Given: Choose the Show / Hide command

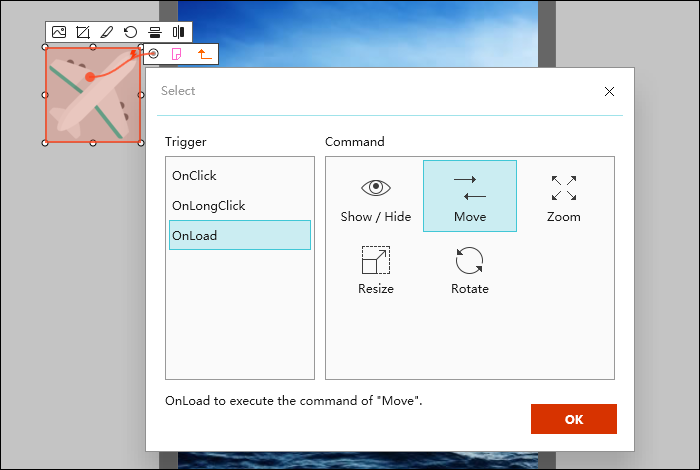Looking at the screenshot, I should coord(376,196).
